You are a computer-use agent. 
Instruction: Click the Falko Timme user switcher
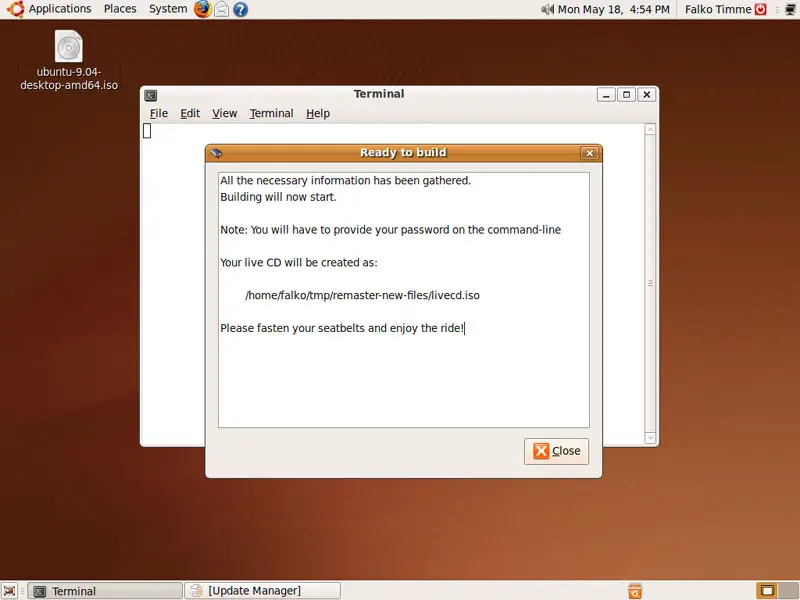click(x=717, y=9)
